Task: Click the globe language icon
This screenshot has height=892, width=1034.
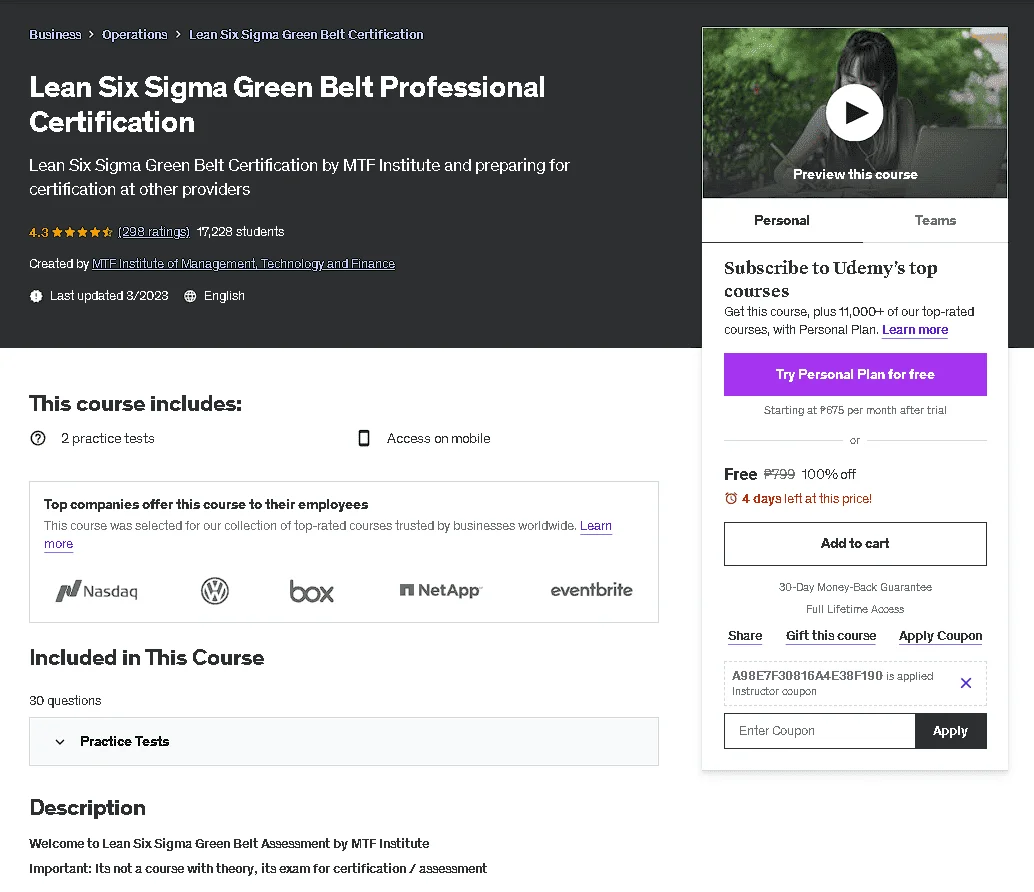Action: 190,296
